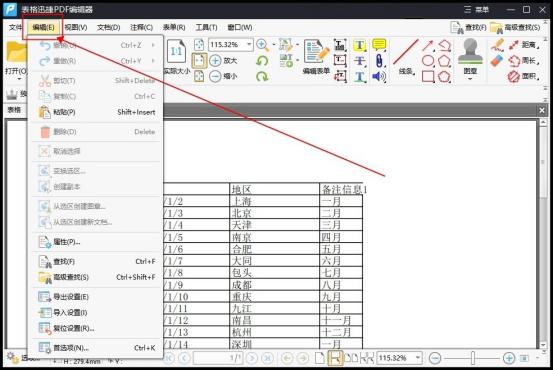The image size is (553, 371).
Task: Open the 表单(R) menu
Action: 174,28
